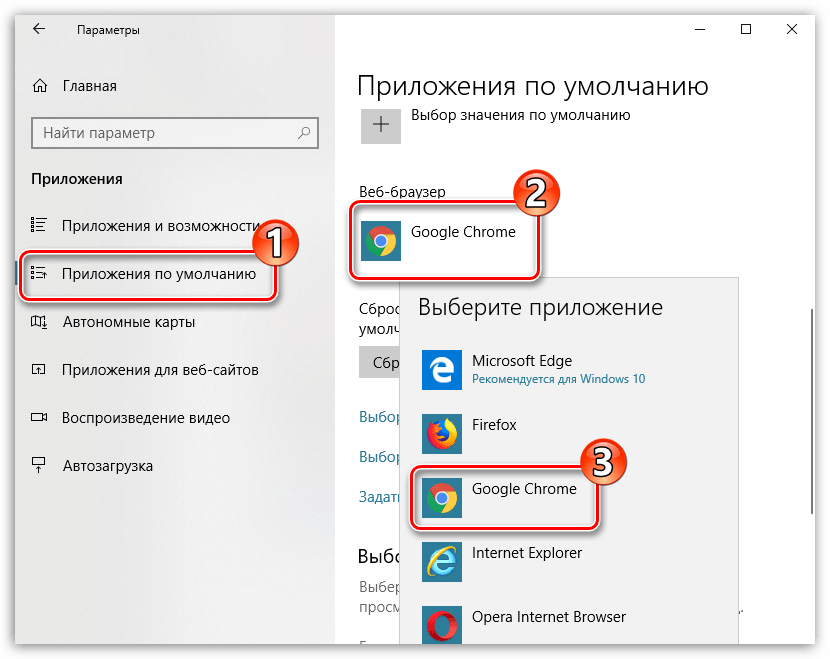The image size is (830, 659).
Task: Minimize the Параметры window
Action: click(700, 29)
